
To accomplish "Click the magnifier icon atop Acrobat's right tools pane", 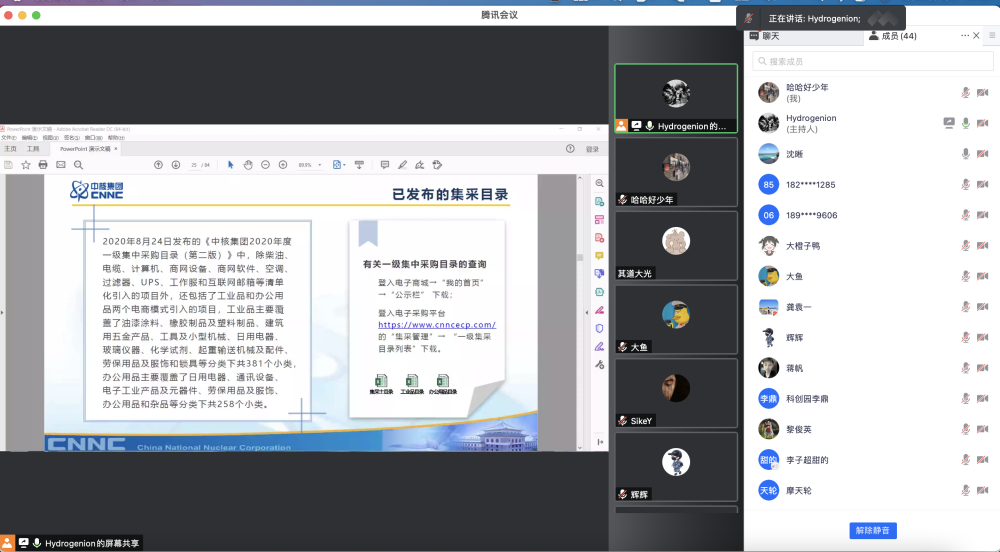I will point(599,184).
